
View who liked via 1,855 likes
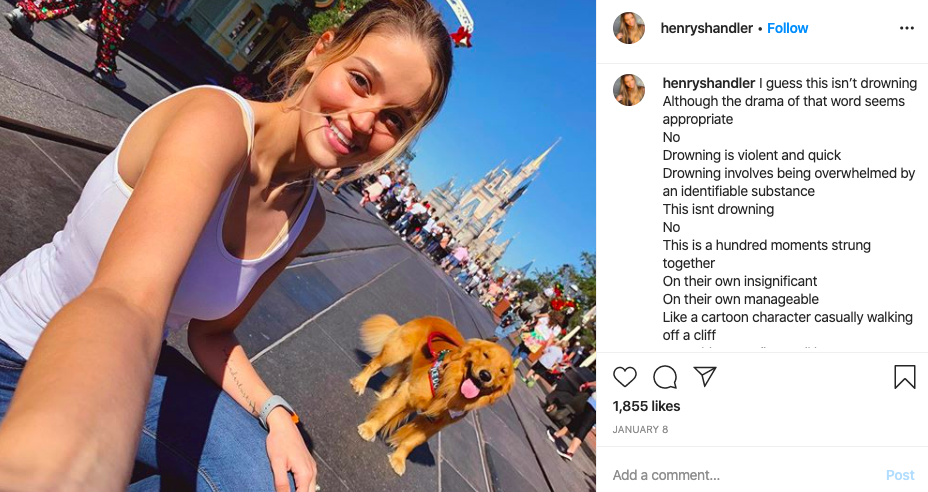click(x=646, y=406)
